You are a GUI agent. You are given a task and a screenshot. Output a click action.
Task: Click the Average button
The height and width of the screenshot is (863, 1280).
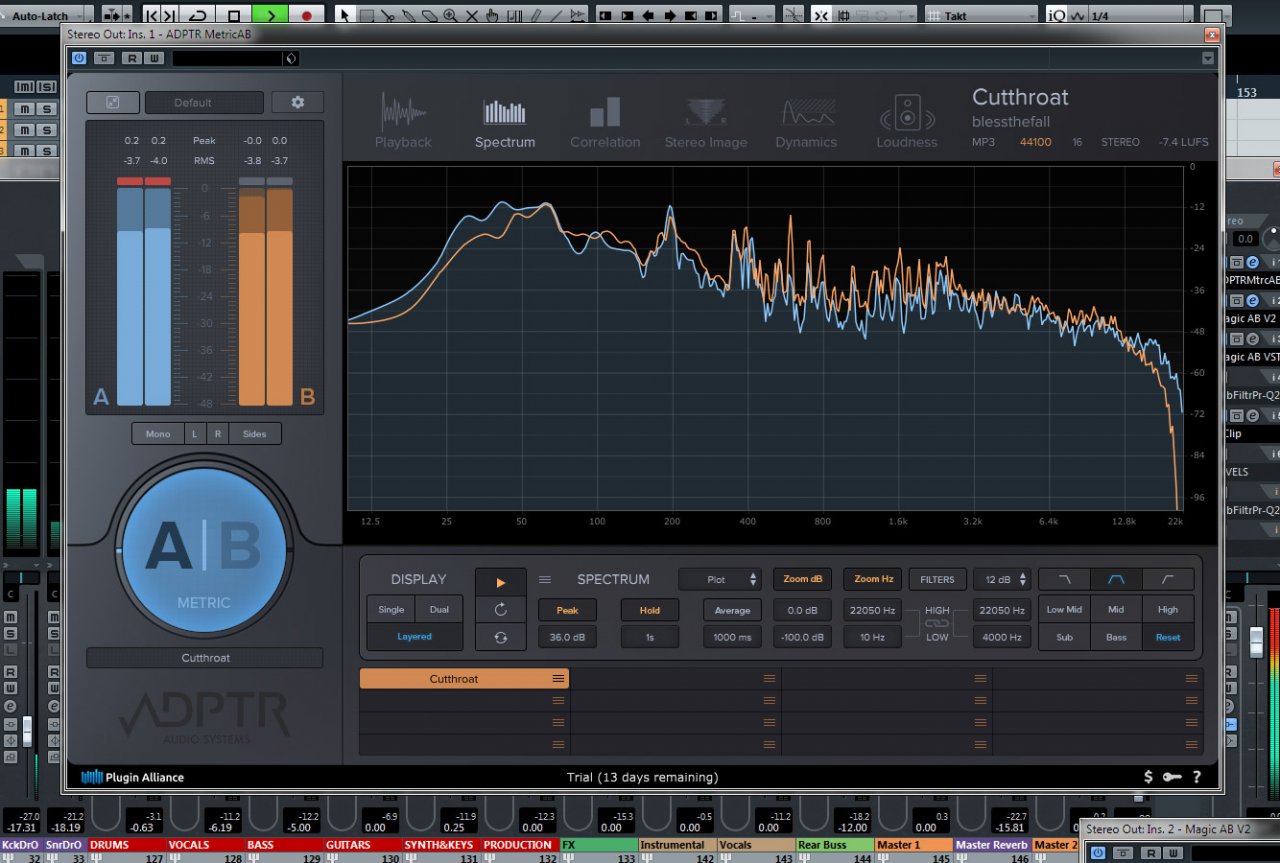(x=732, y=610)
